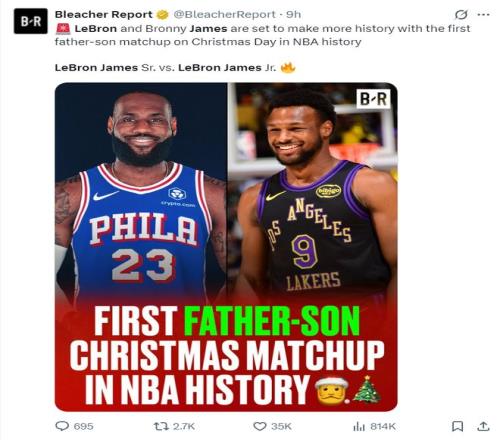
Task: Like the post with the heart icon
Action: pyautogui.click(x=260, y=426)
